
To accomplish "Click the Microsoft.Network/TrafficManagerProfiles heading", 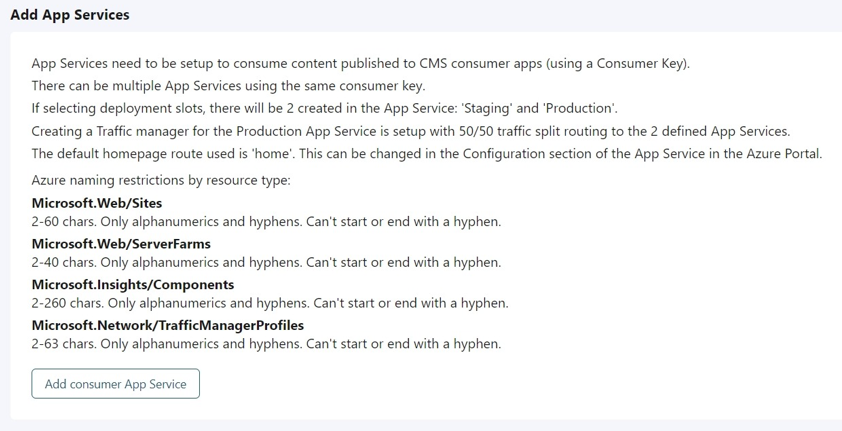I will (167, 325).
